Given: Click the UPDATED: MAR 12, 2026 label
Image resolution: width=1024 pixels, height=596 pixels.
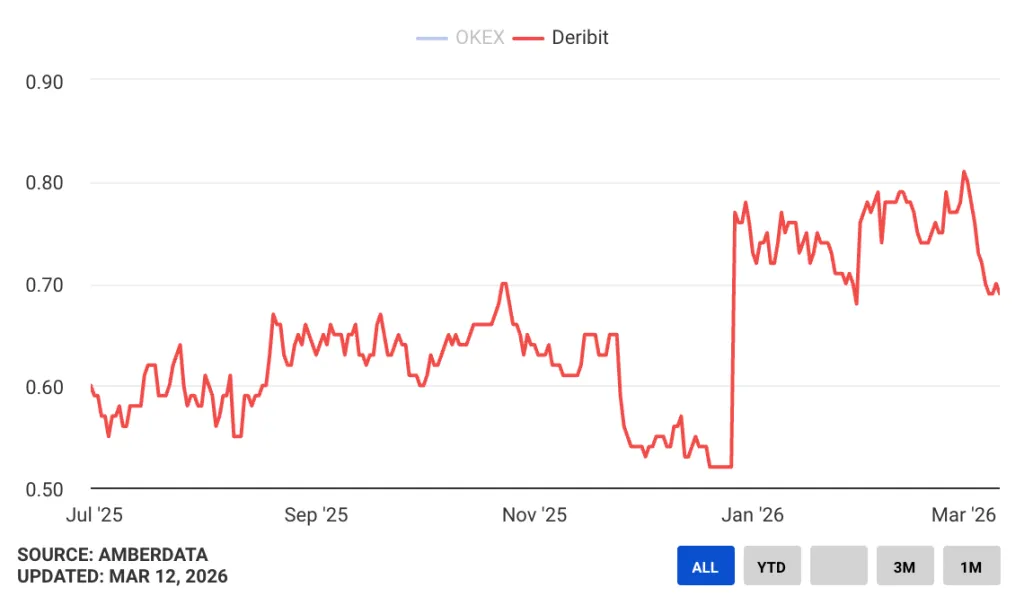Looking at the screenshot, I should point(122,576).
